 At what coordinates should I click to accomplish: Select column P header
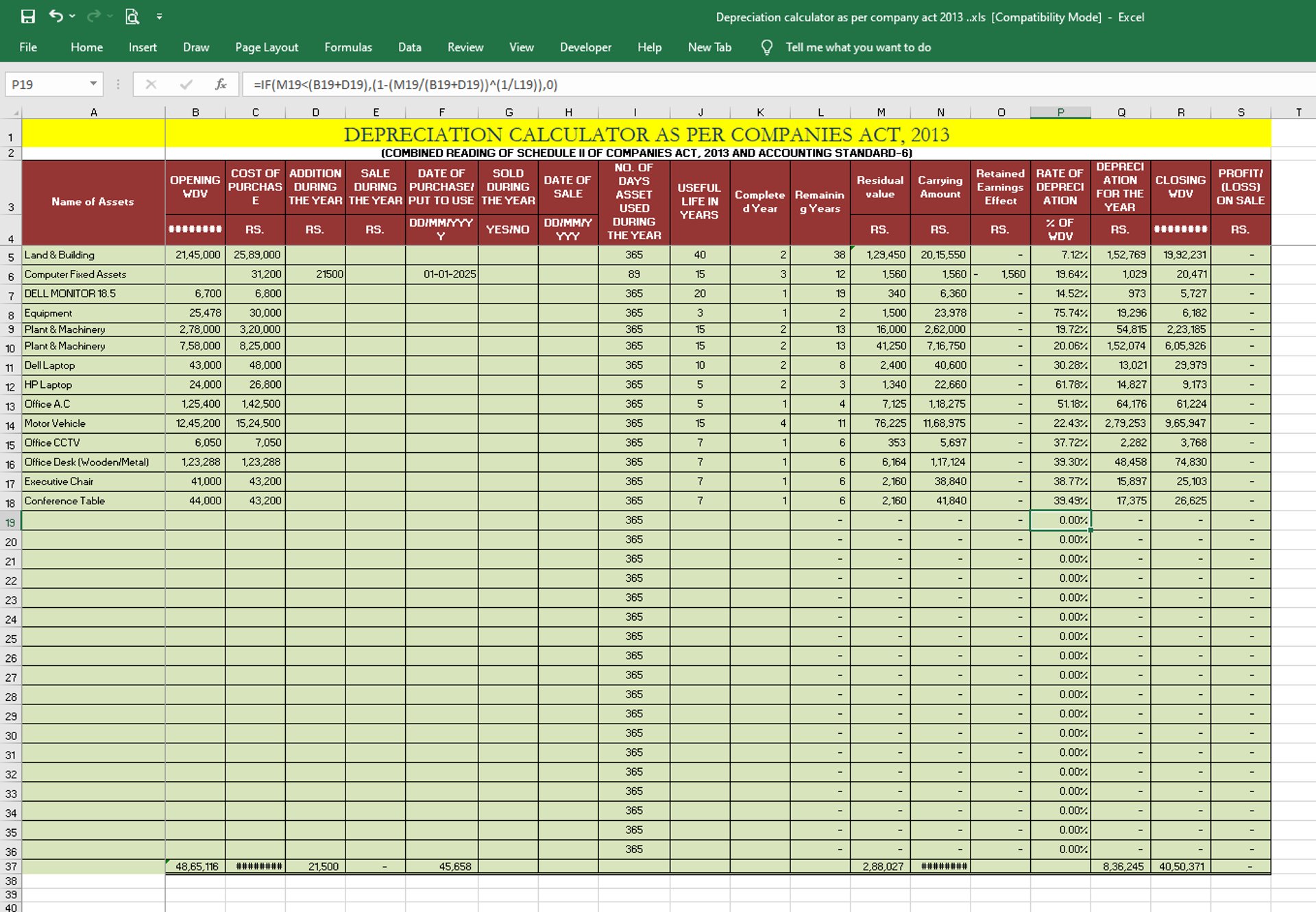click(1060, 112)
